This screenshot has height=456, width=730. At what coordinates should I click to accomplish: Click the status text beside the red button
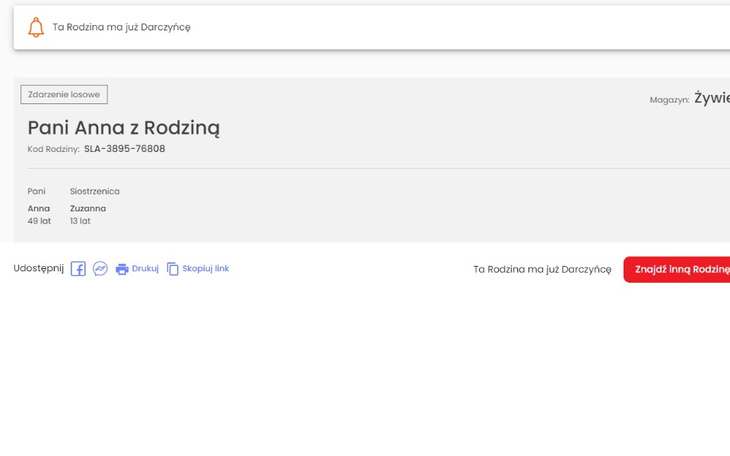(542, 269)
